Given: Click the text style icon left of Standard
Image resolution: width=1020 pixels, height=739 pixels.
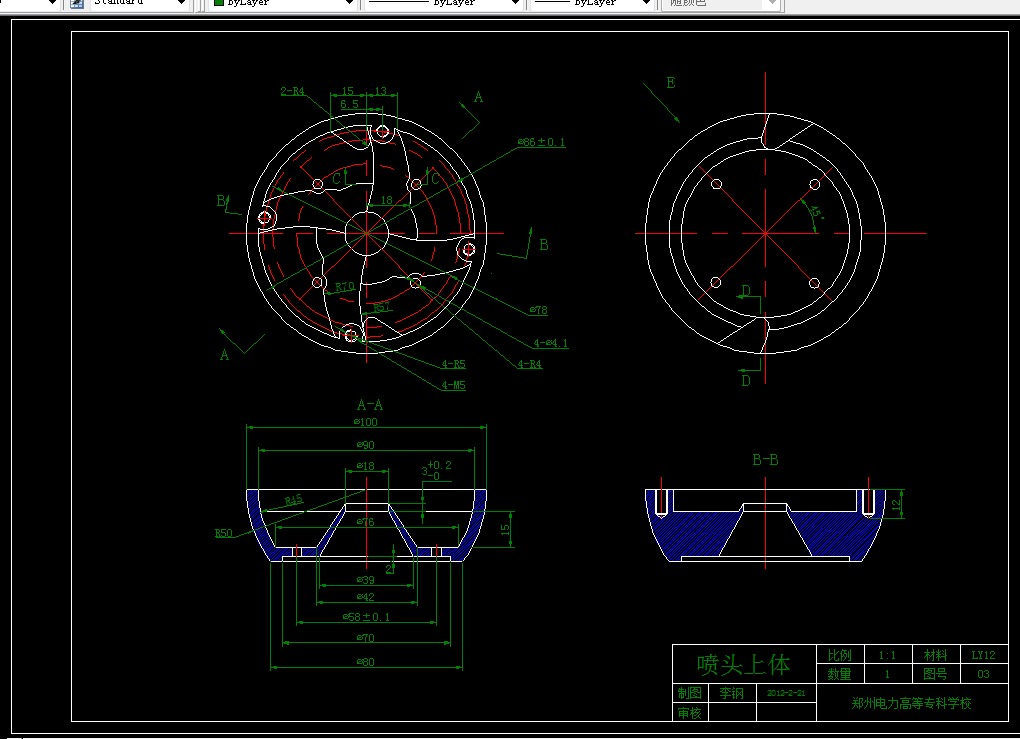Looking at the screenshot, I should 77,3.
